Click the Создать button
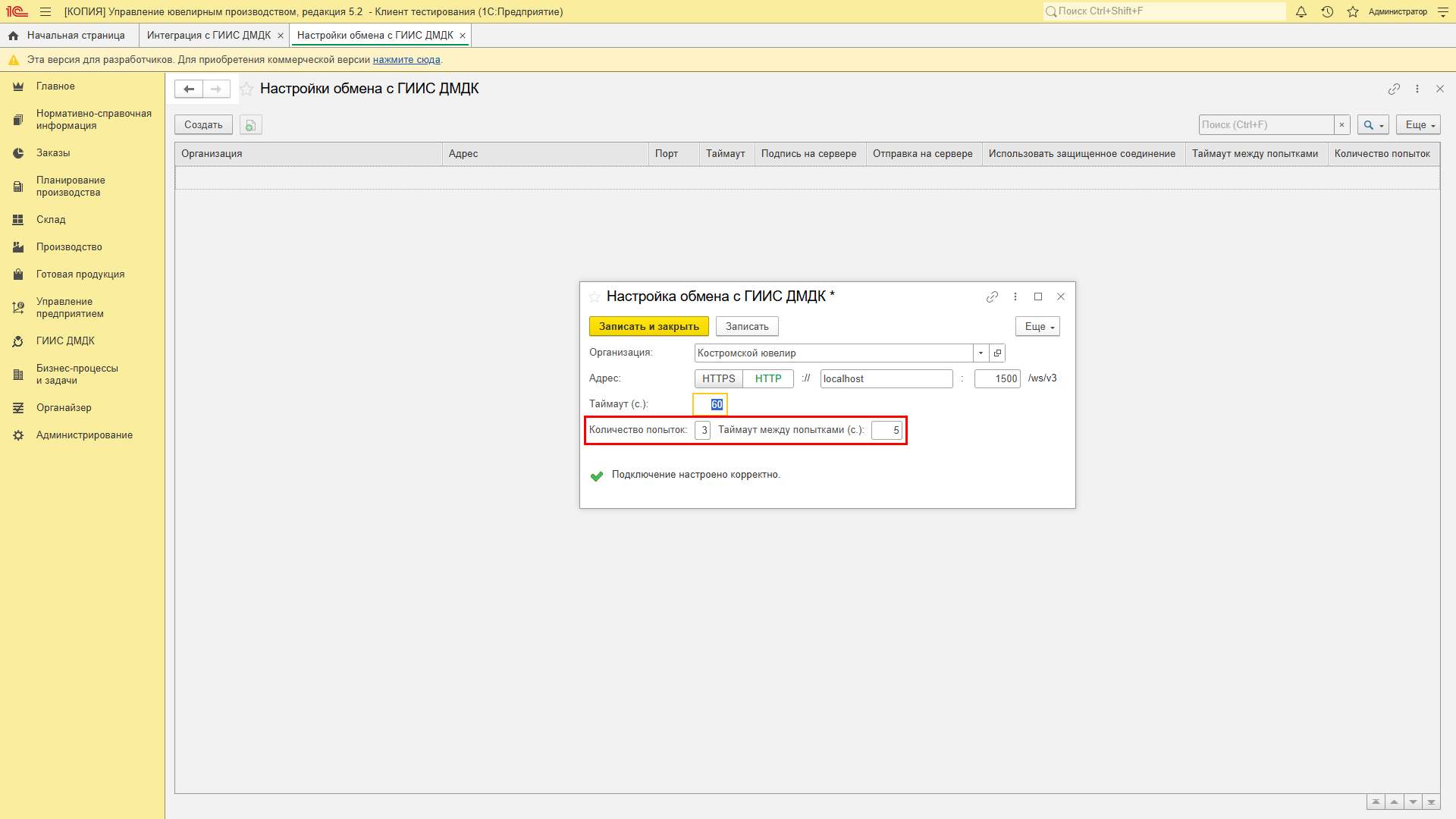The image size is (1456, 819). [x=203, y=125]
